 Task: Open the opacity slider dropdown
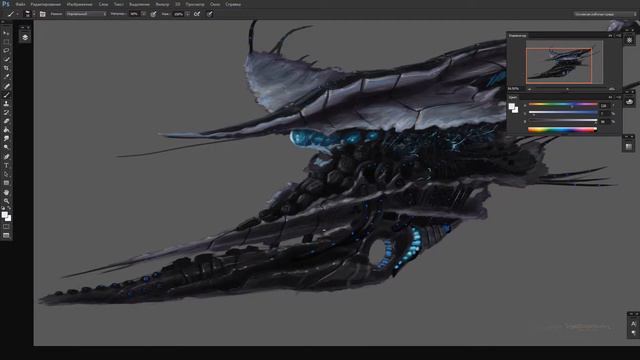[143, 14]
